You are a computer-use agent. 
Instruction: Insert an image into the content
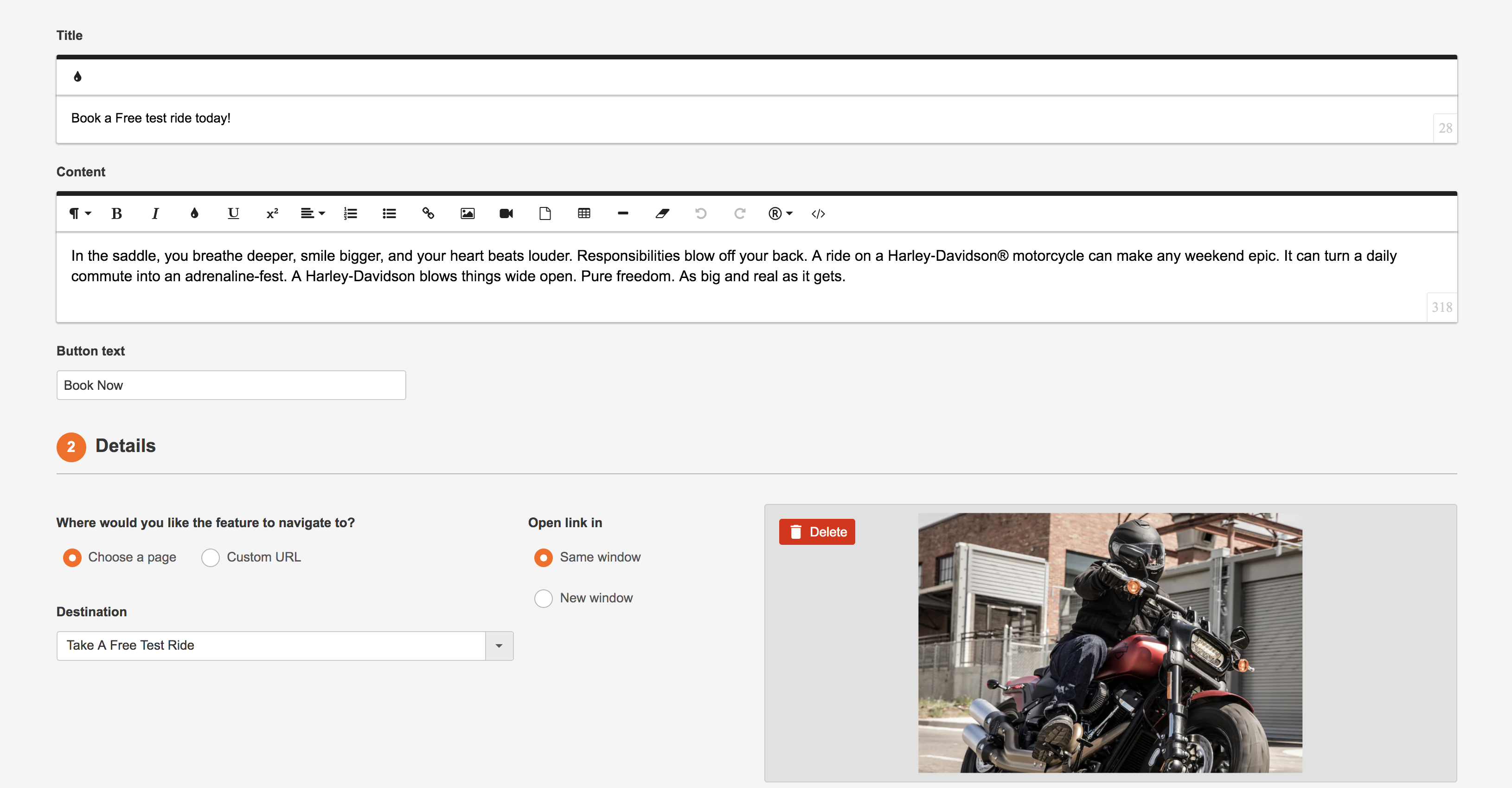tap(467, 213)
